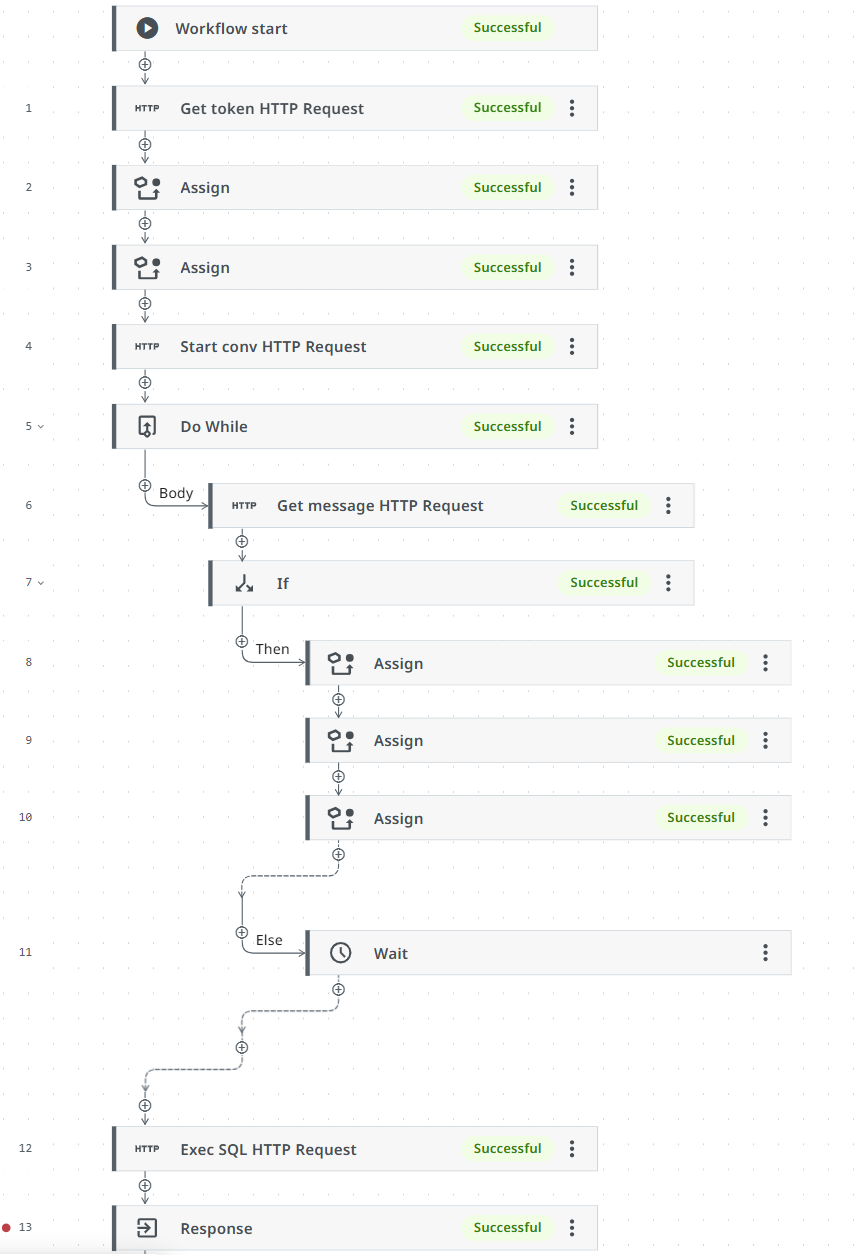
Task: Click the Workflow start play icon
Action: click(x=147, y=28)
